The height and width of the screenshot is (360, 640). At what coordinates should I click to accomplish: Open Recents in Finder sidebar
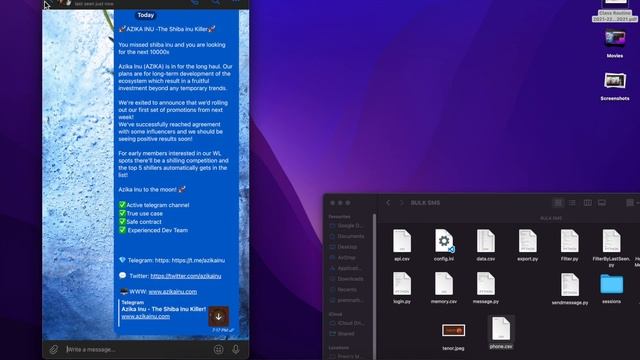tap(343, 289)
